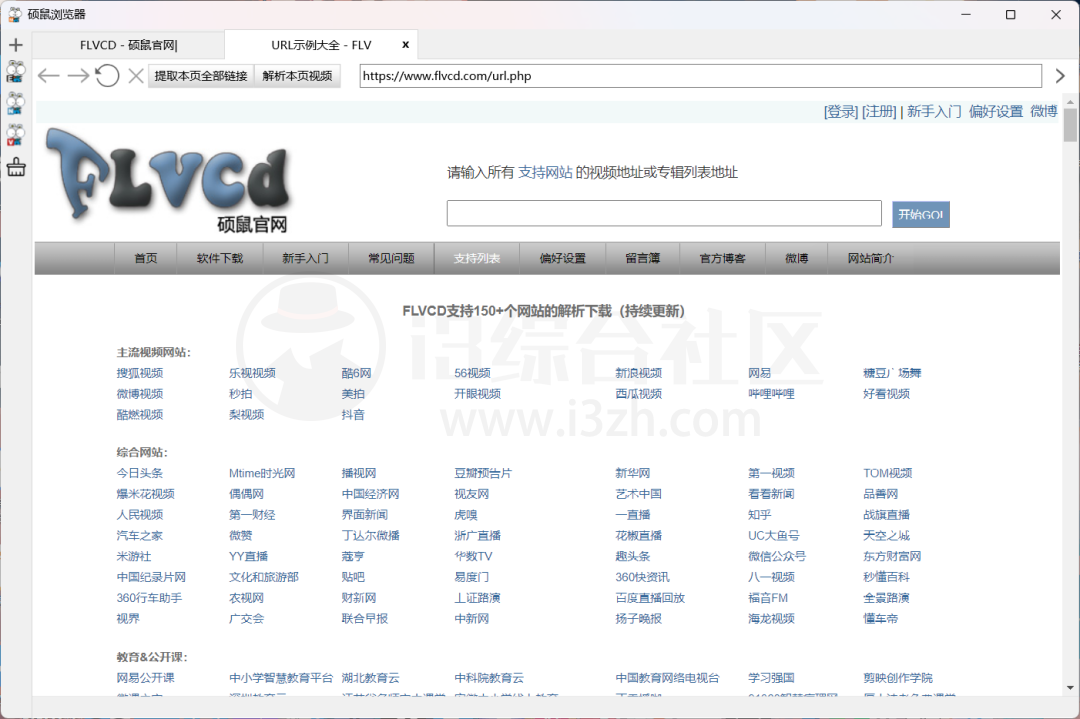Open the 56视频 link

472,373
